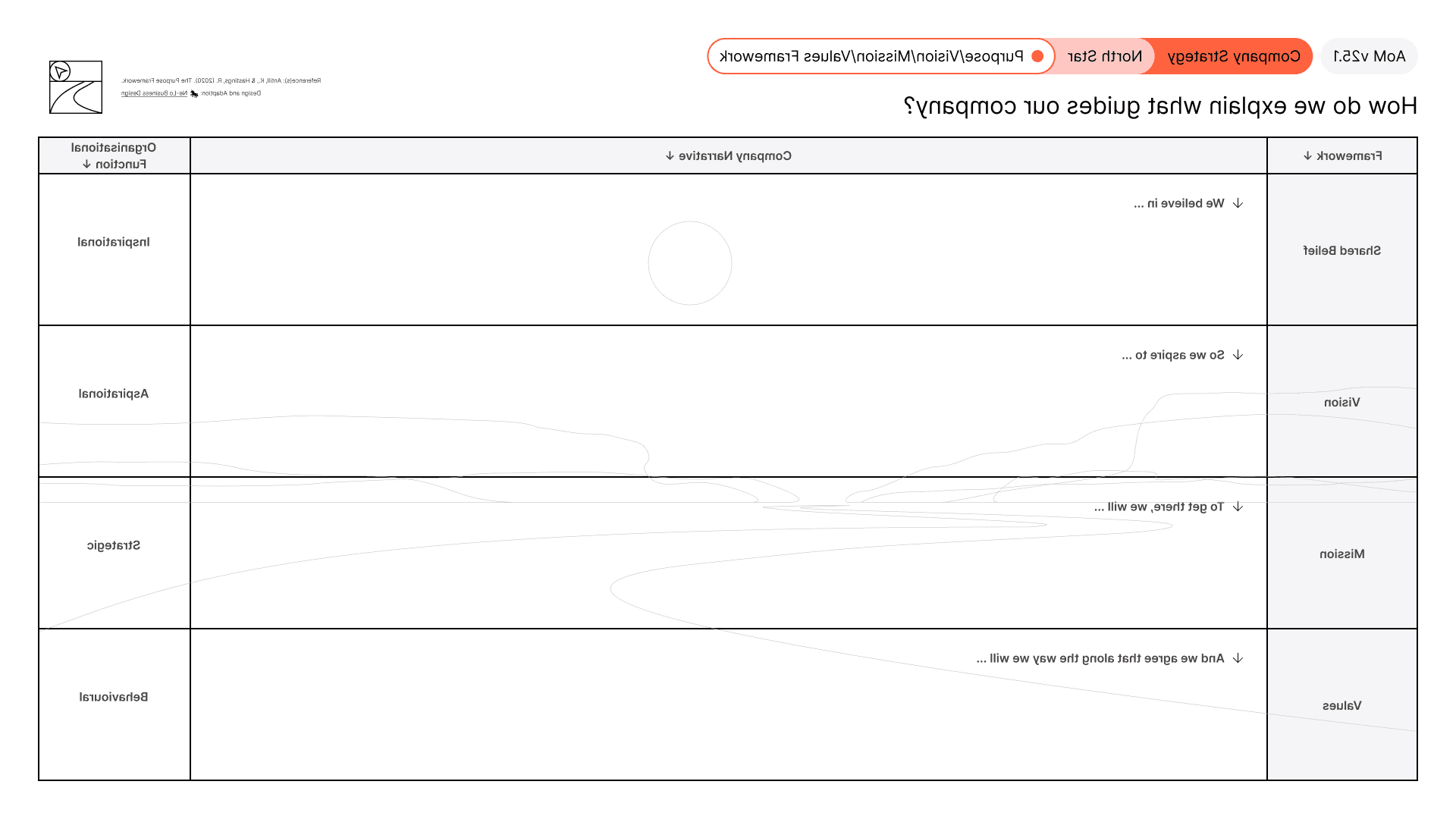Click the AoM v25.1 version badge

pyautogui.click(x=1369, y=56)
